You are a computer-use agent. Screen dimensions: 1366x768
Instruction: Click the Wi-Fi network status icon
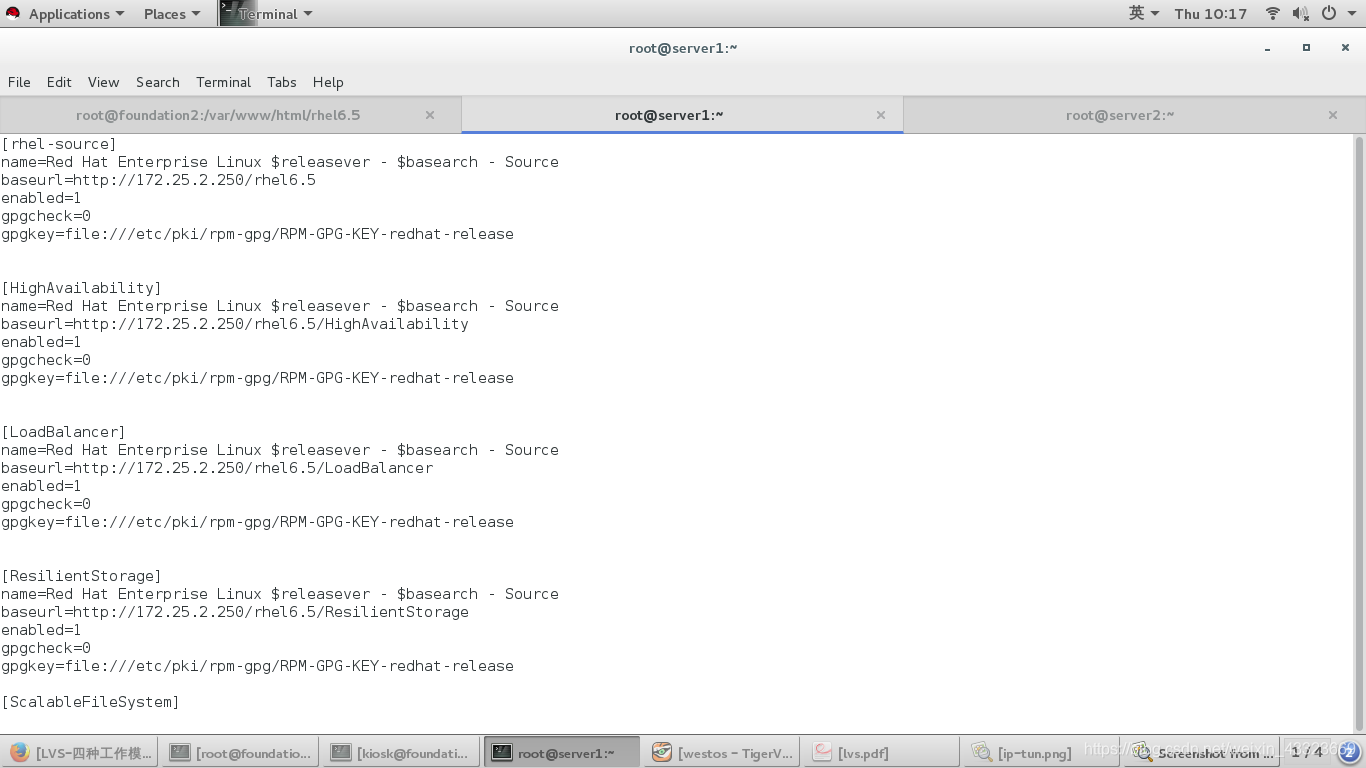point(1273,13)
